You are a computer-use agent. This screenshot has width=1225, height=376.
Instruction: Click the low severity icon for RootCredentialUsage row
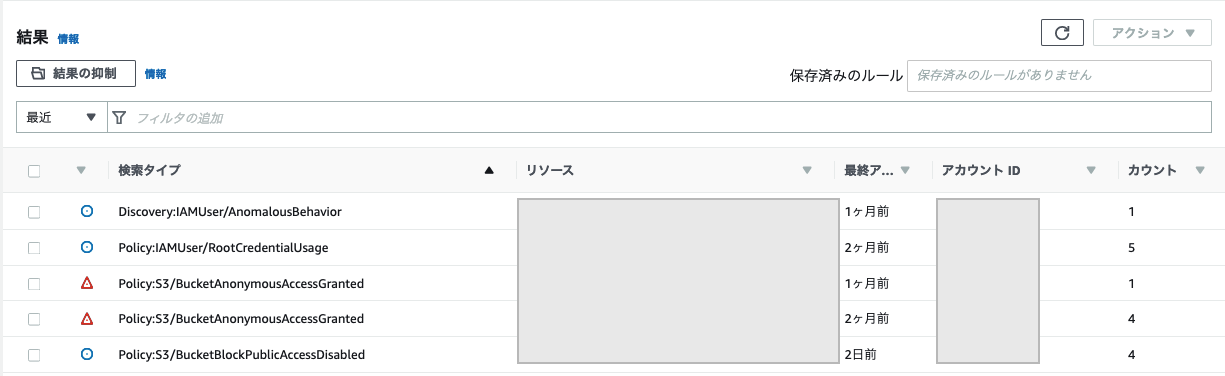[x=87, y=247]
